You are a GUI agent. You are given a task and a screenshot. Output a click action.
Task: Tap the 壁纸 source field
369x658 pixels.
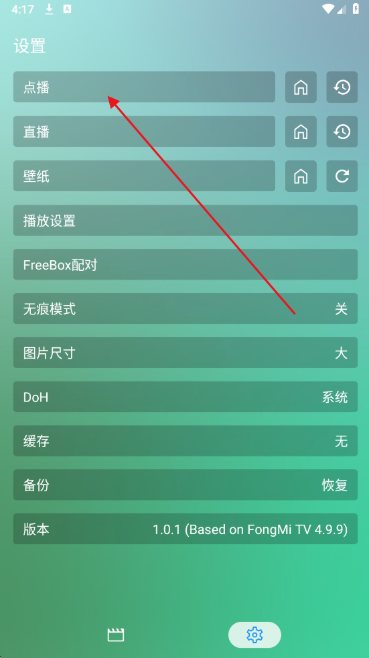tap(144, 176)
